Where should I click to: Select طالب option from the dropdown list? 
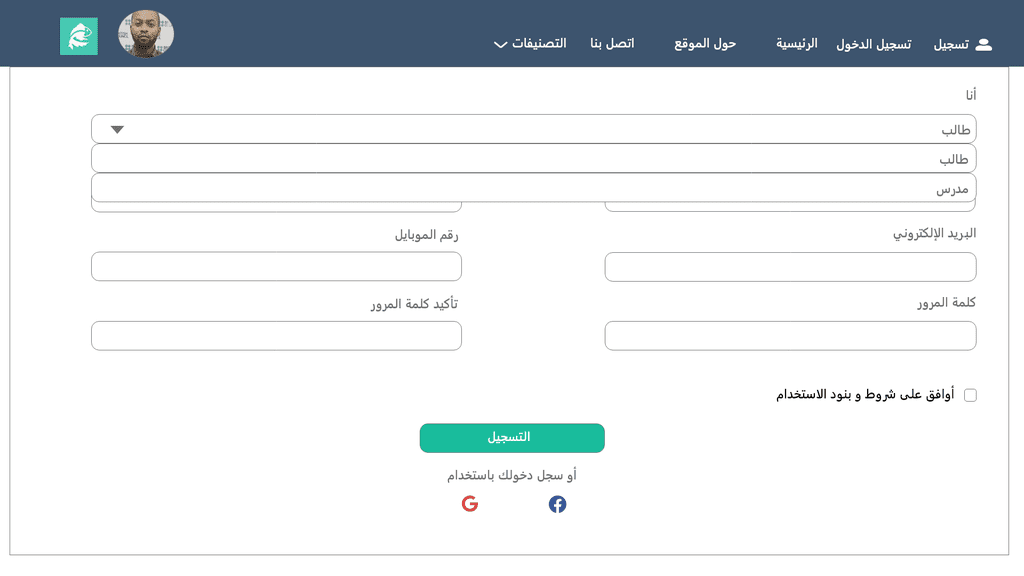tap(534, 159)
